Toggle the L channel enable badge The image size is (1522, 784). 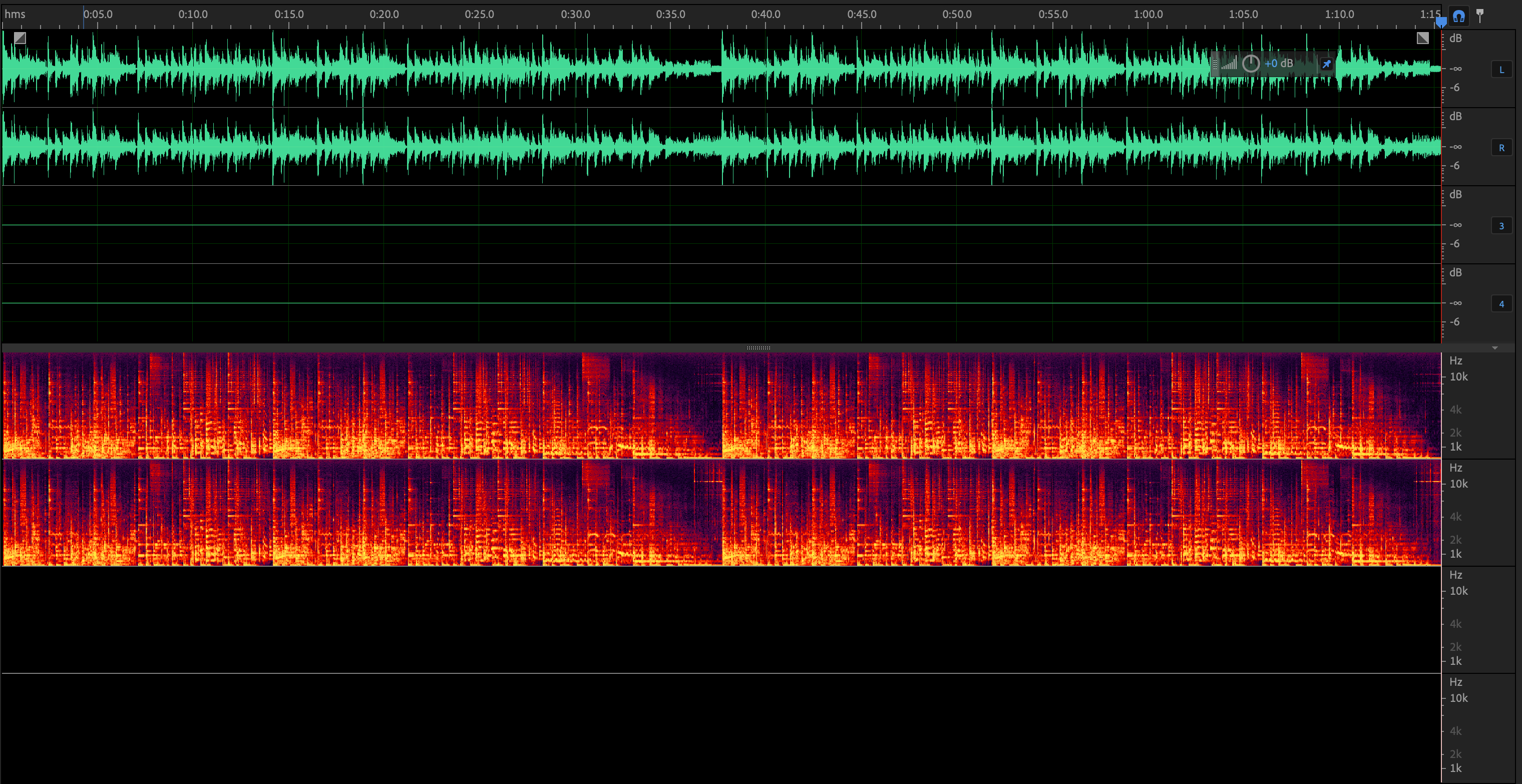(x=1501, y=69)
